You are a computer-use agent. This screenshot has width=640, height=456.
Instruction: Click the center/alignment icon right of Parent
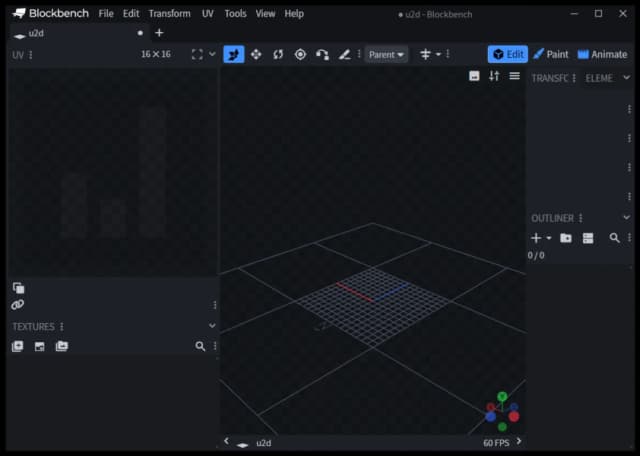click(x=425, y=54)
